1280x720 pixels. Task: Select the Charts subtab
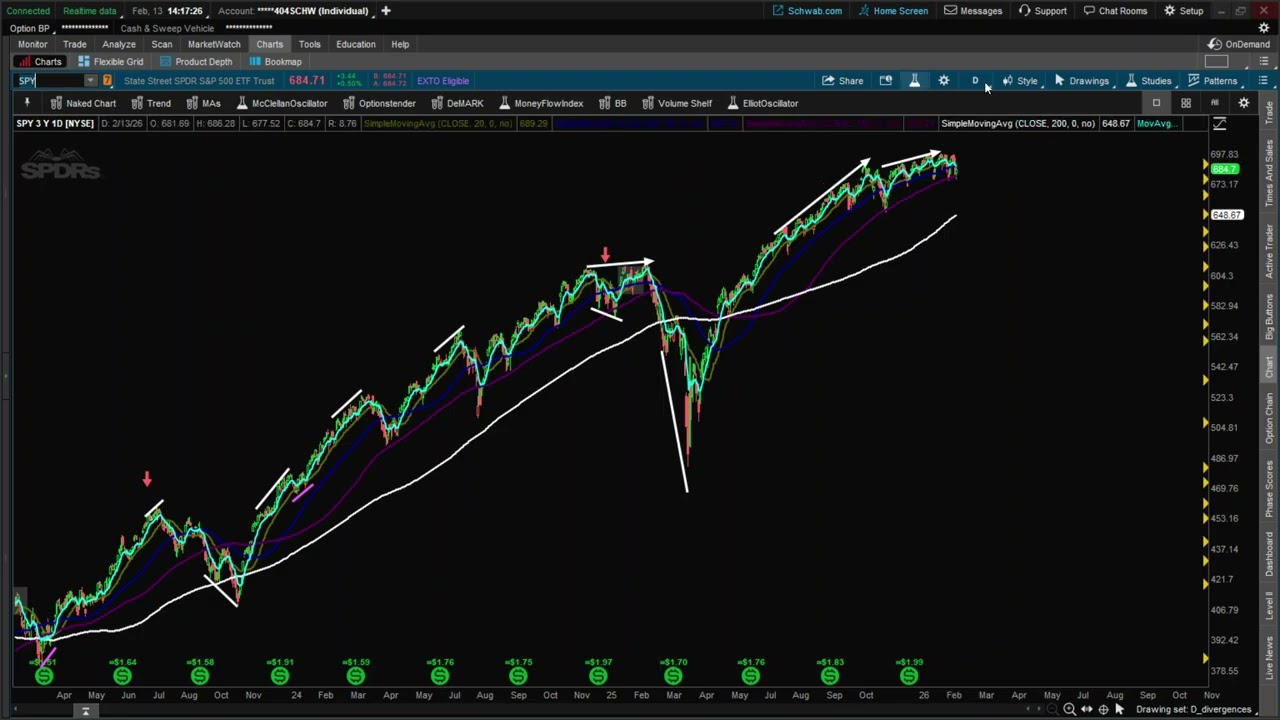tap(40, 62)
